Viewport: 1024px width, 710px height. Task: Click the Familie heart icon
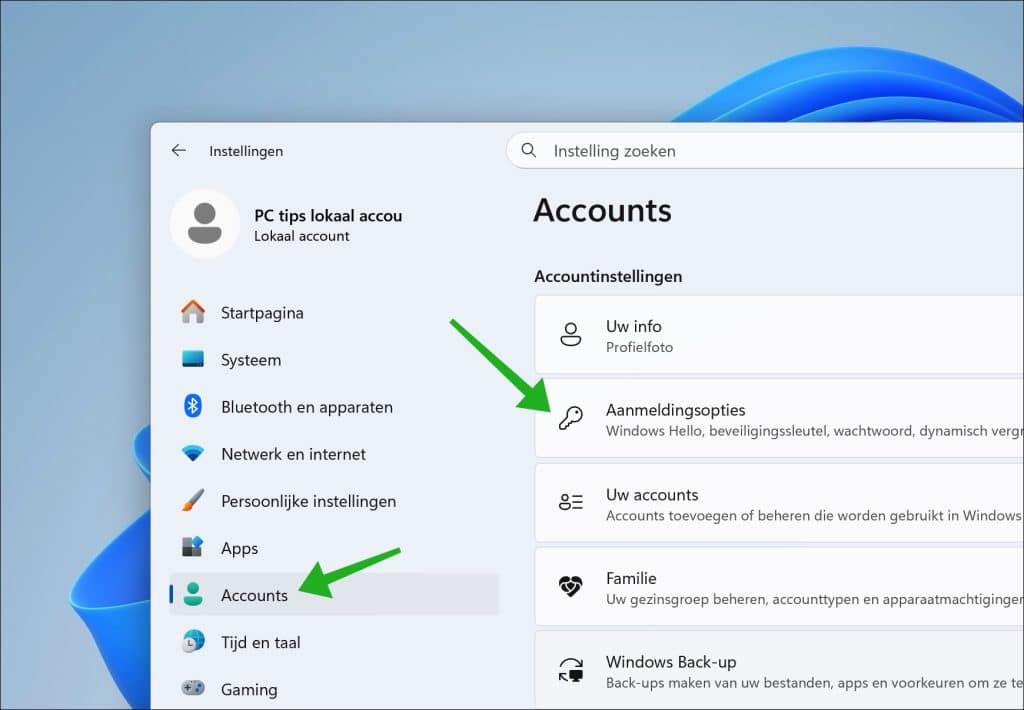pos(571,586)
